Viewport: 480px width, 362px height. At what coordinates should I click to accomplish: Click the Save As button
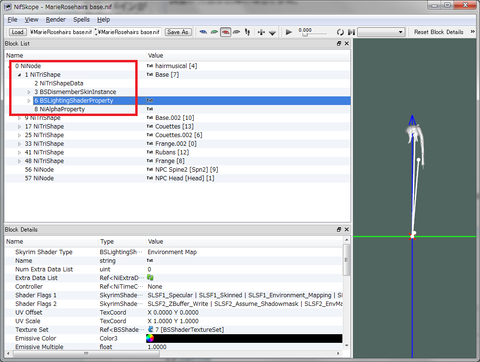point(178,32)
